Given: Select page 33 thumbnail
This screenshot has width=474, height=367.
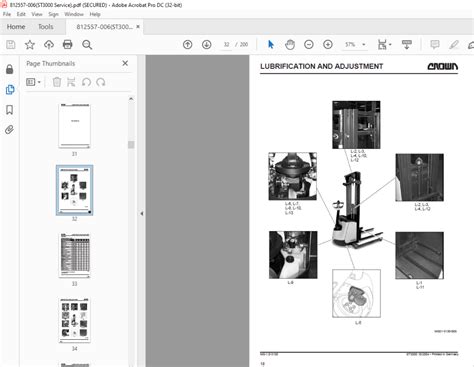Looking at the screenshot, I should 74,255.
